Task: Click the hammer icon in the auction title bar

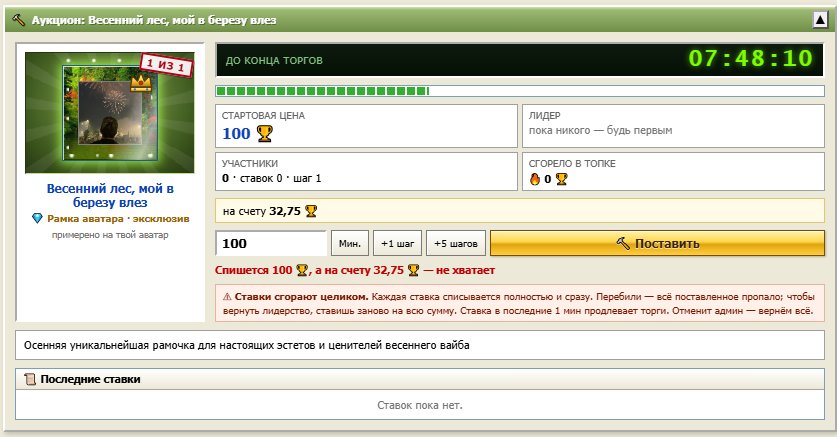Action: [18, 20]
